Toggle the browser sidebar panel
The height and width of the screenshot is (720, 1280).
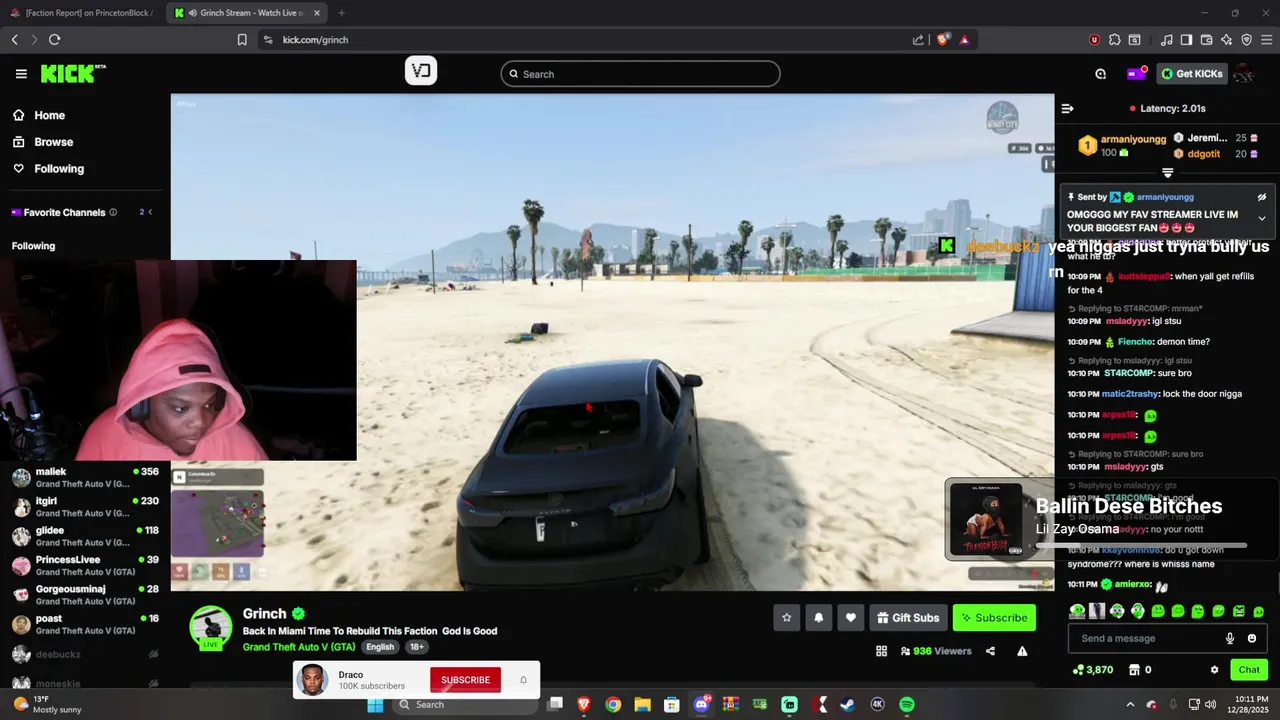pos(1186,40)
